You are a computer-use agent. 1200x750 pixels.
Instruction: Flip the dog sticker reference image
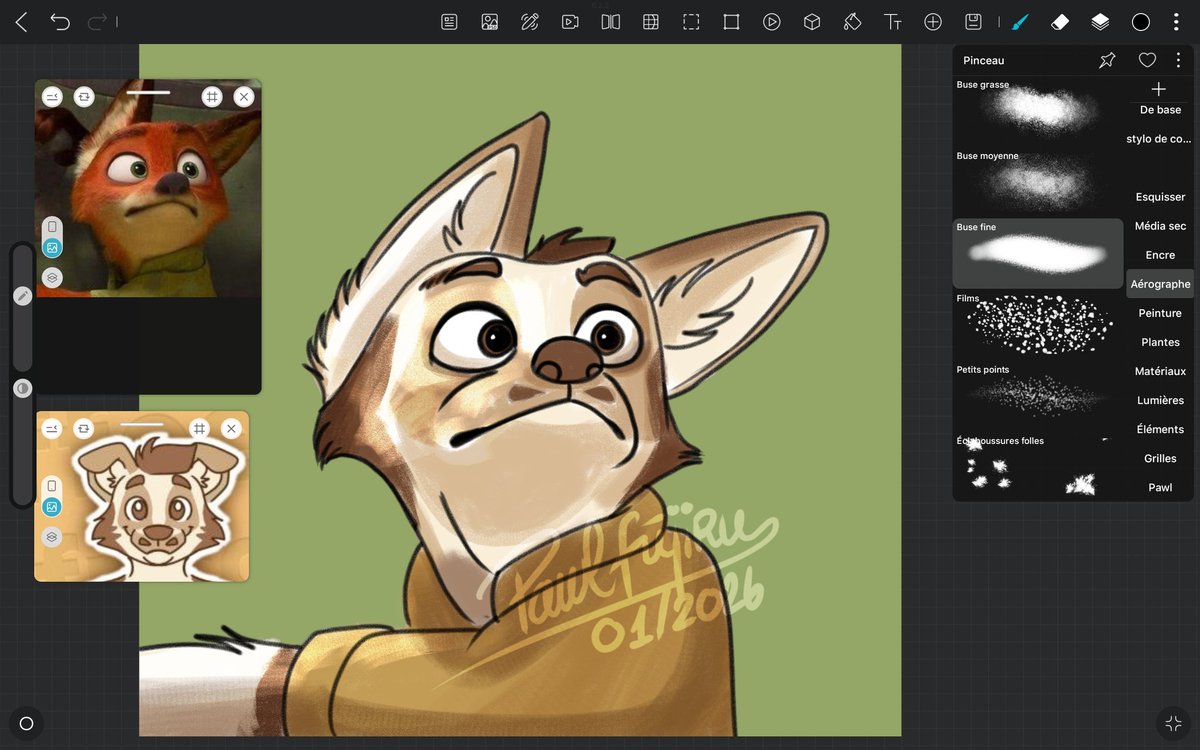pos(83,429)
